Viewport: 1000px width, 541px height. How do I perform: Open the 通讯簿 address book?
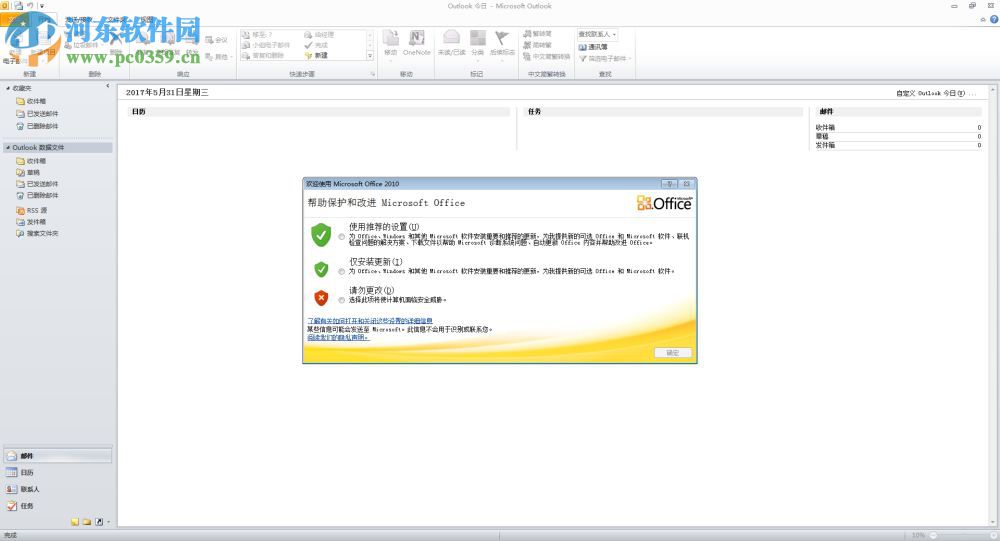[x=593, y=47]
